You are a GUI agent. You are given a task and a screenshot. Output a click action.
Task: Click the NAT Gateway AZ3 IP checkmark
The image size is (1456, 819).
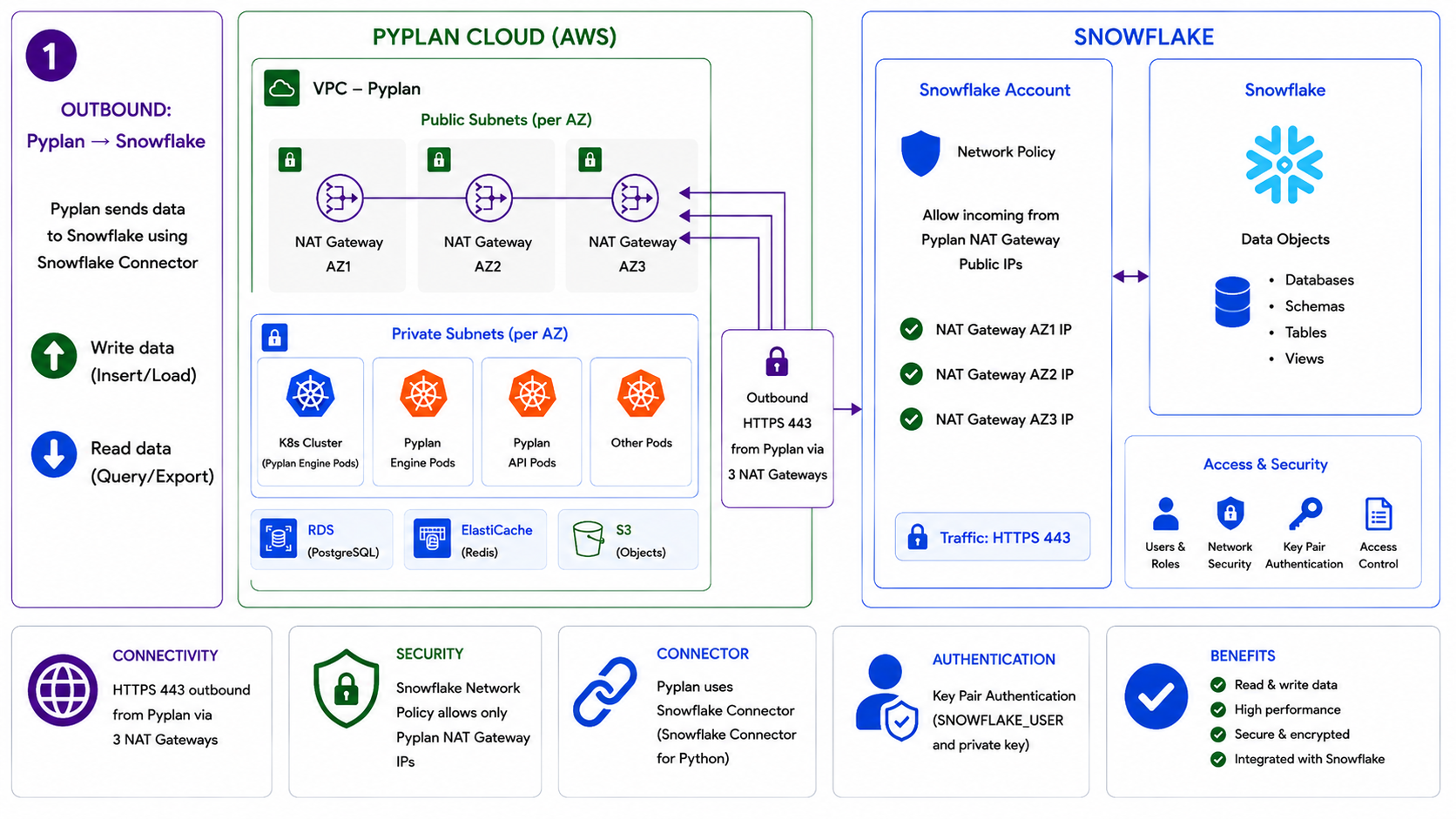click(x=911, y=420)
